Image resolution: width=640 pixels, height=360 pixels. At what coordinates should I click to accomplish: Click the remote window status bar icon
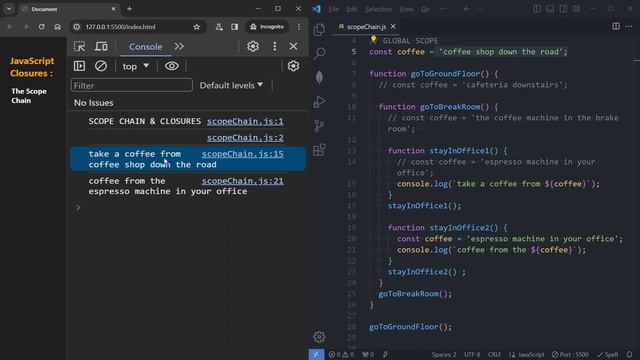click(316, 354)
